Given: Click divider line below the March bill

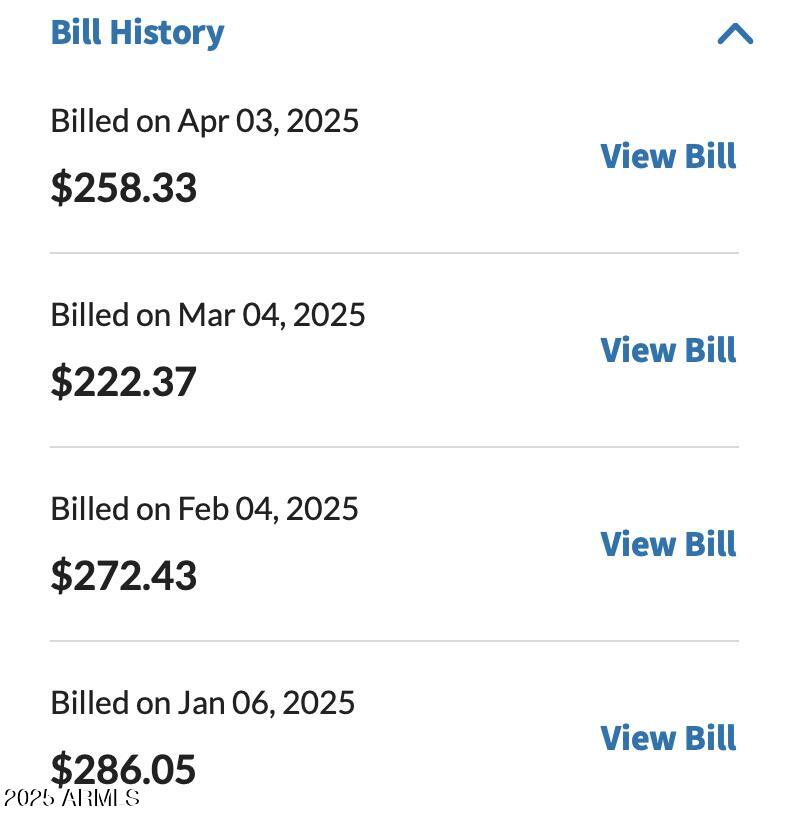Looking at the screenshot, I should pos(394,447).
